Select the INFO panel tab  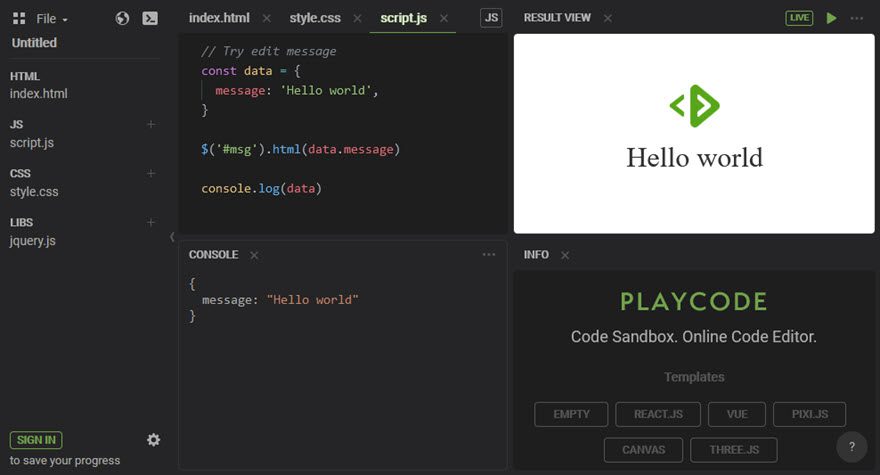tap(536, 255)
